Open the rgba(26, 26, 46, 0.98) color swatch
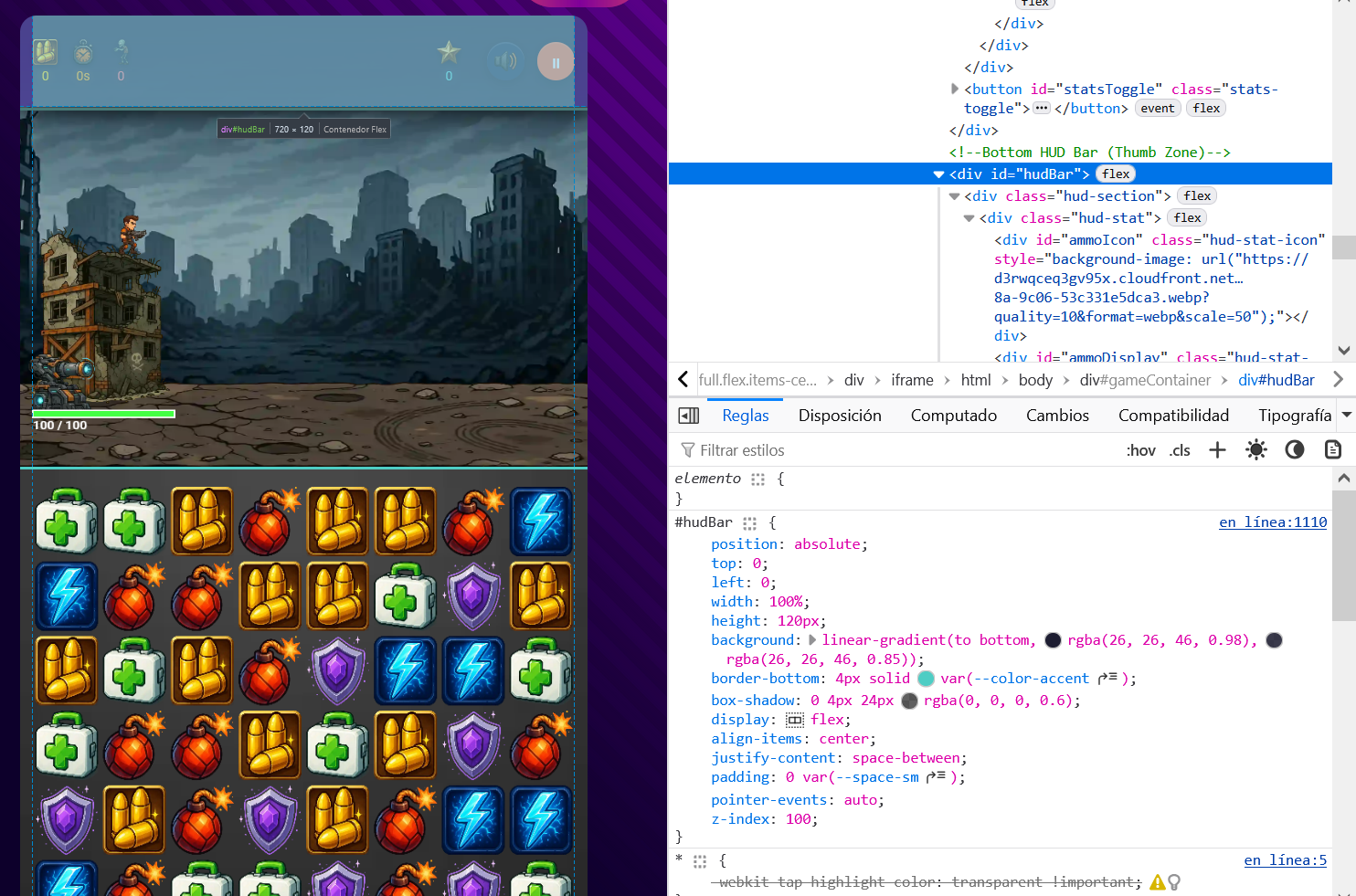Image resolution: width=1356 pixels, height=896 pixels. pos(1053,640)
